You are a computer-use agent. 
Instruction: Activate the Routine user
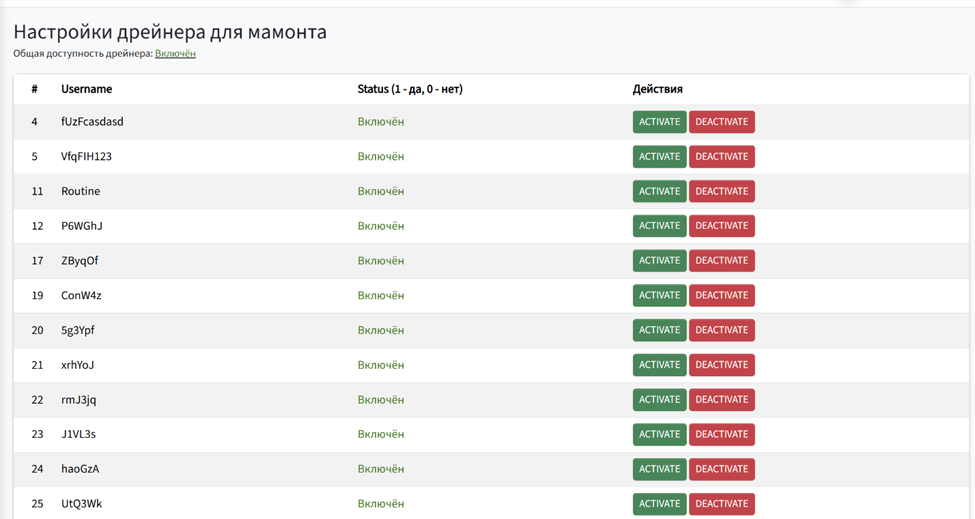click(x=660, y=191)
